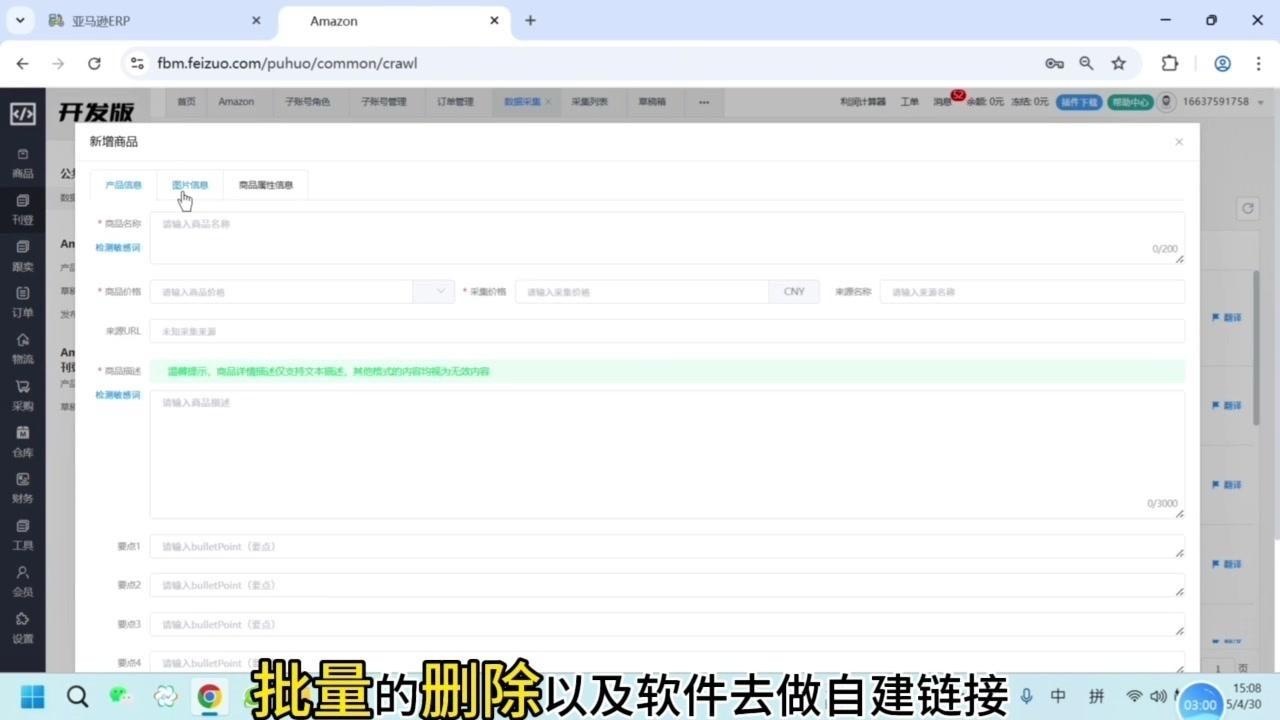Open the 草稿箱 page tab
Screen dimensions: 1280x720
[652, 102]
